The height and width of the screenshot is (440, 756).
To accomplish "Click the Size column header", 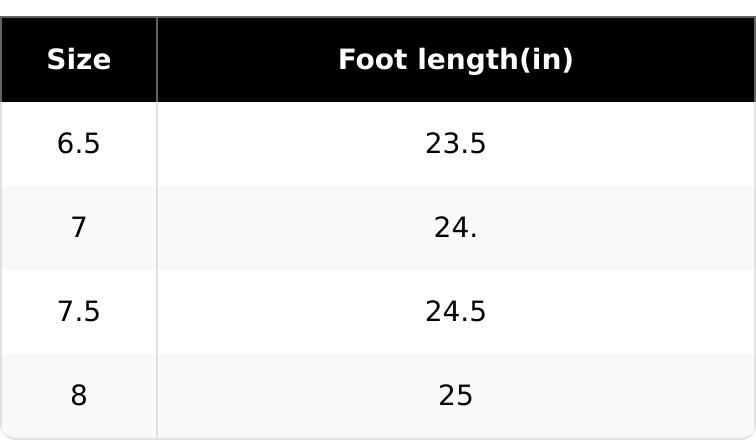I will click(79, 60).
